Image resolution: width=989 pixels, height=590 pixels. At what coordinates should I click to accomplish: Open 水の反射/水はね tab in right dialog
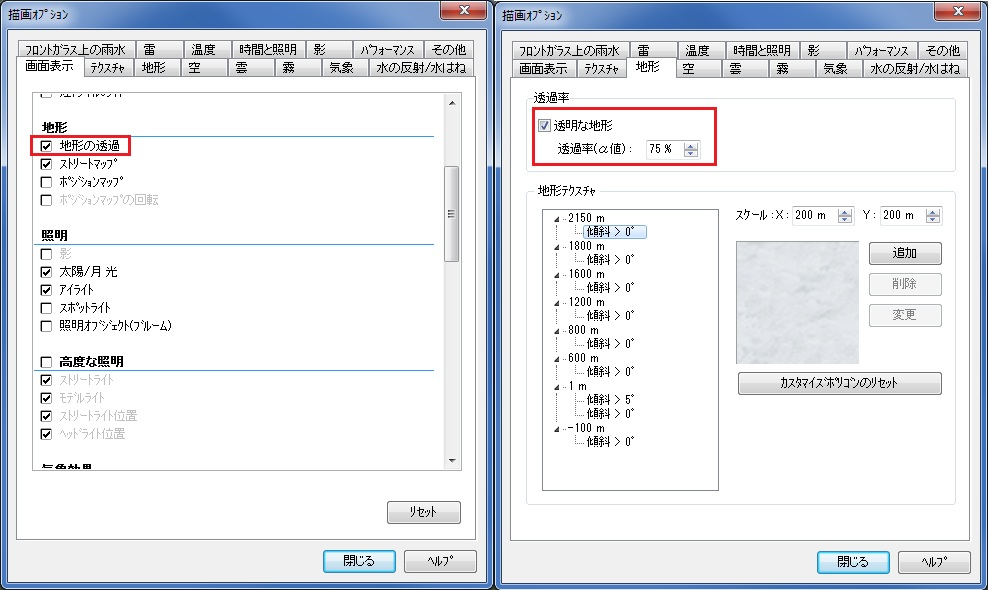tap(915, 69)
